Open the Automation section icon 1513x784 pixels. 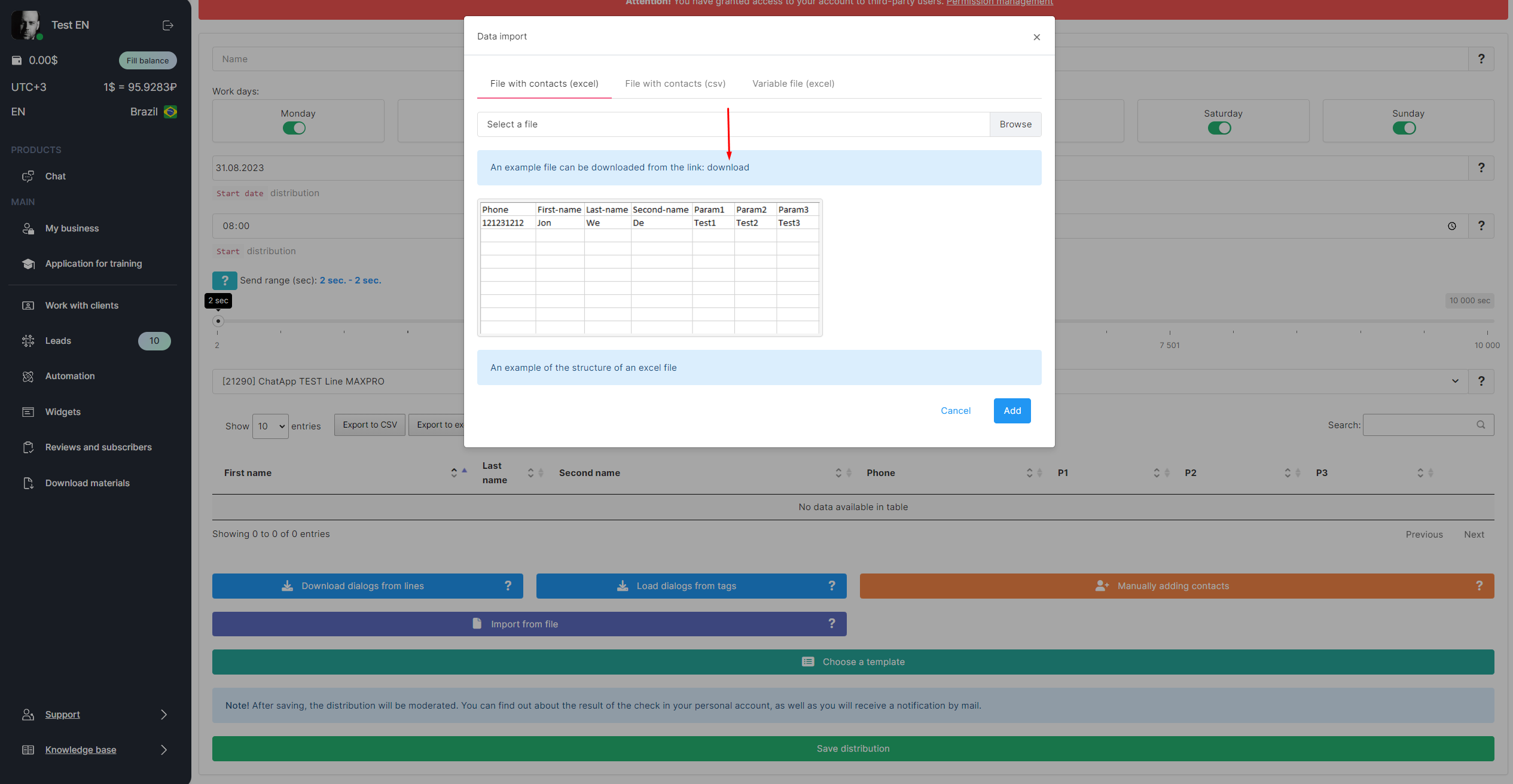click(28, 376)
